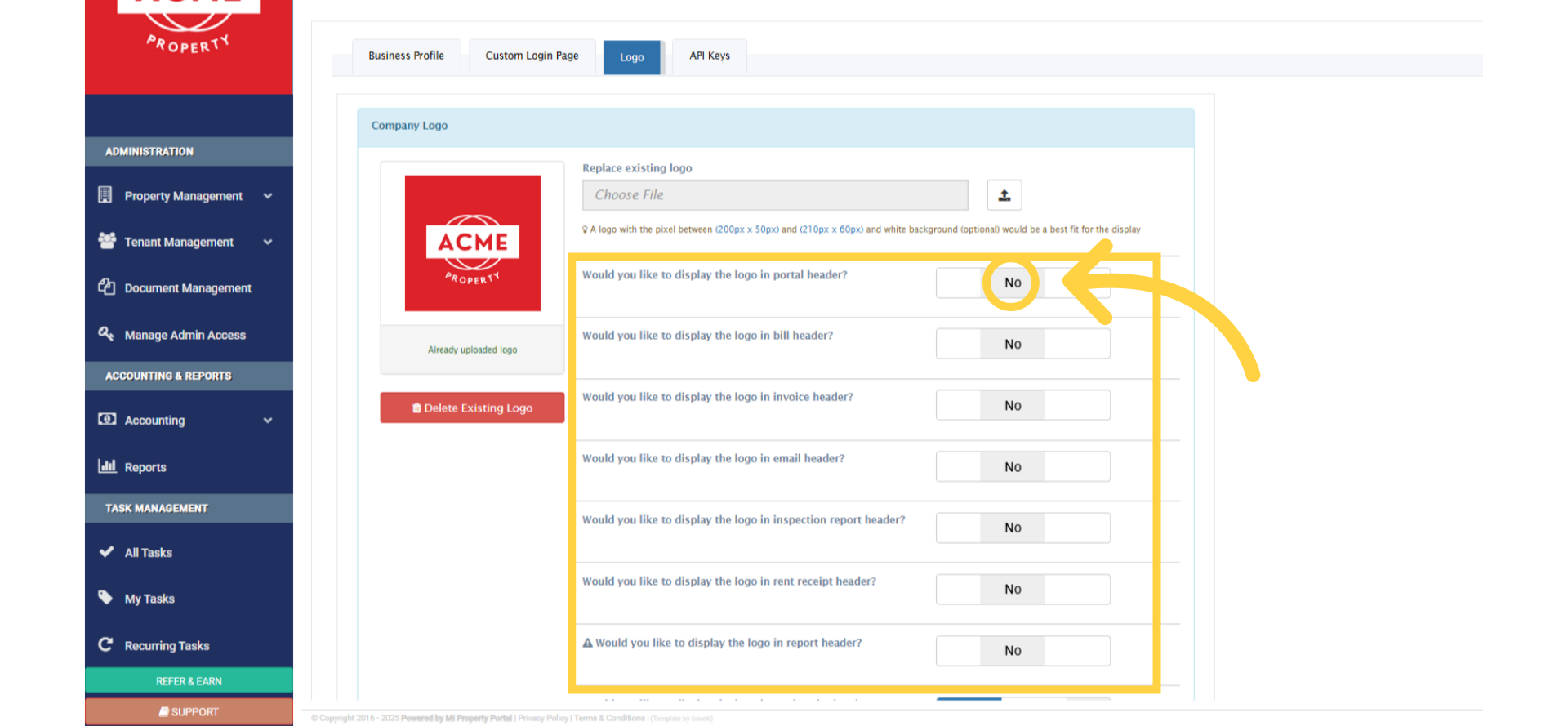
Task: Expand the Property Management chevron
Action: (x=268, y=196)
